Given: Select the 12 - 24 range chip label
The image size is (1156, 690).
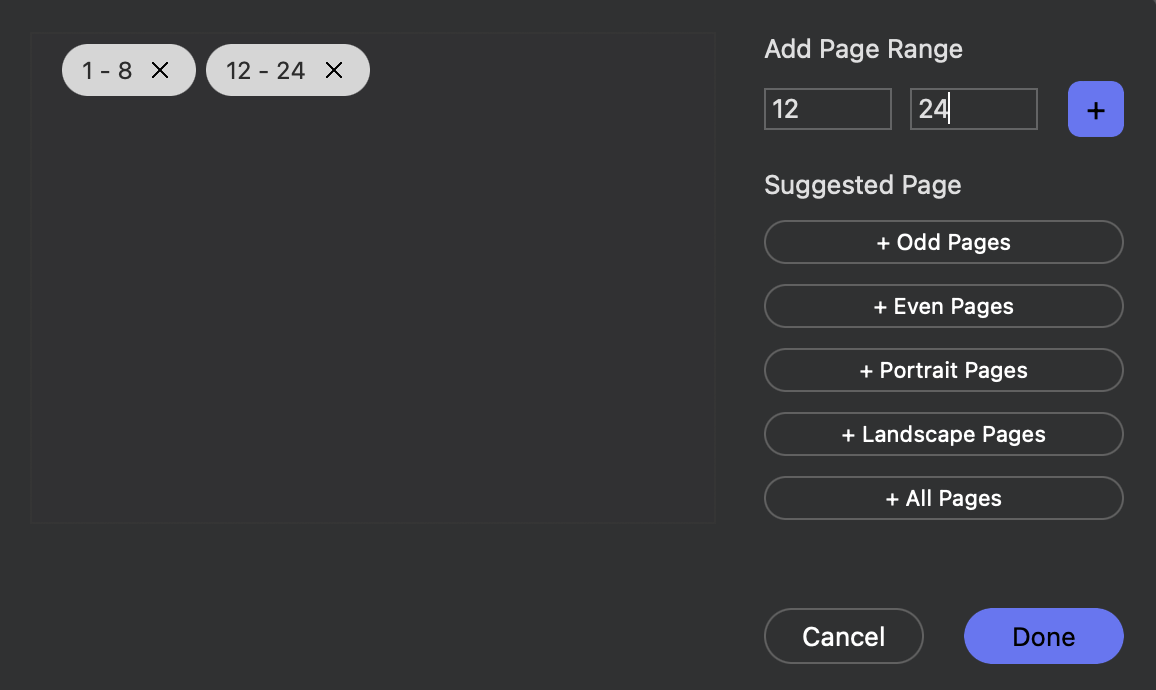Looking at the screenshot, I should (265, 70).
